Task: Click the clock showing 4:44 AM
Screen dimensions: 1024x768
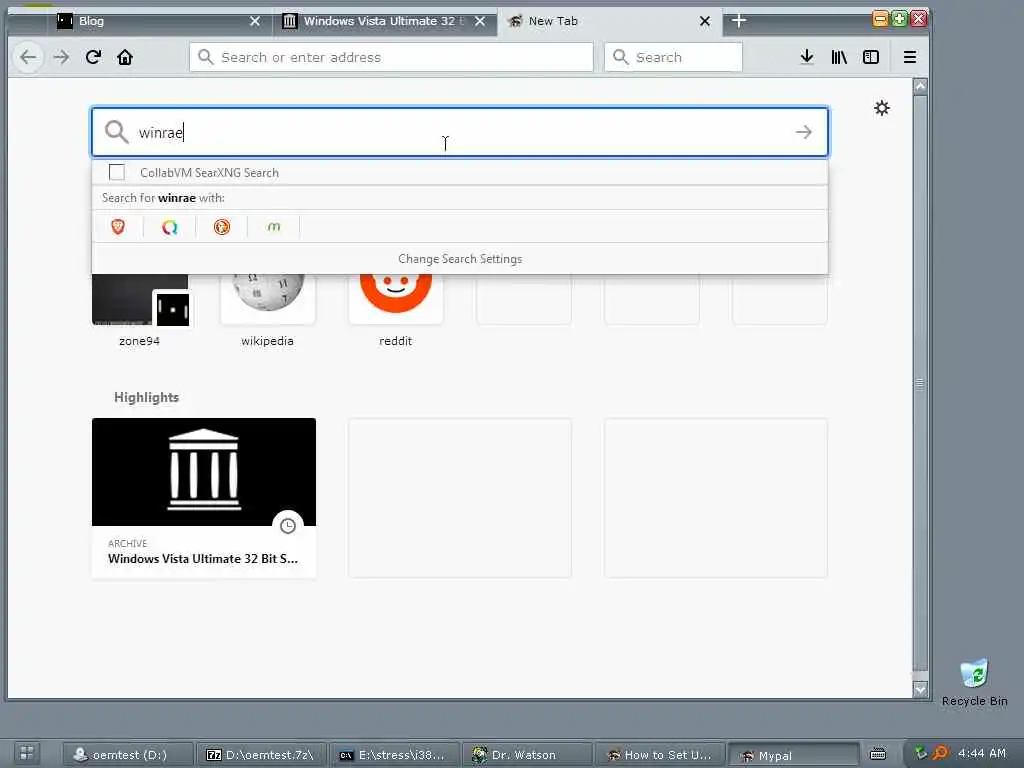Action: coord(982,753)
